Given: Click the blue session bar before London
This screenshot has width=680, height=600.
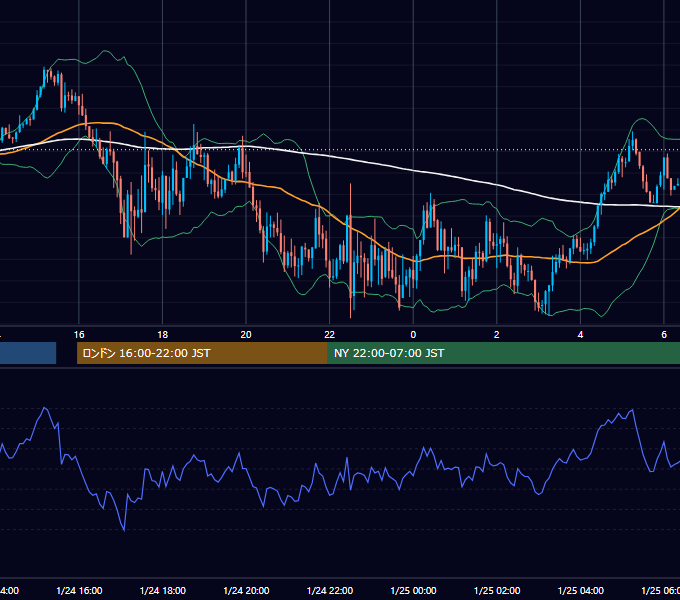Looking at the screenshot, I should pos(28,353).
